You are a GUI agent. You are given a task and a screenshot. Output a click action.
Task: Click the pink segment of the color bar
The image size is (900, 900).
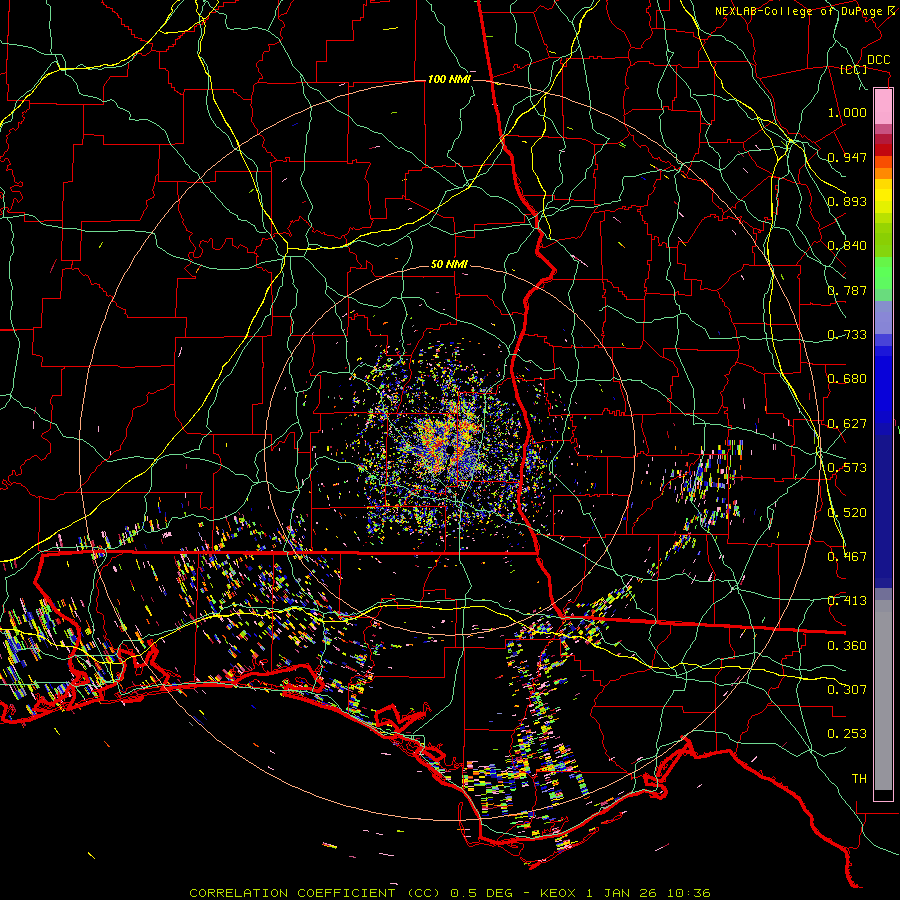coord(883,106)
